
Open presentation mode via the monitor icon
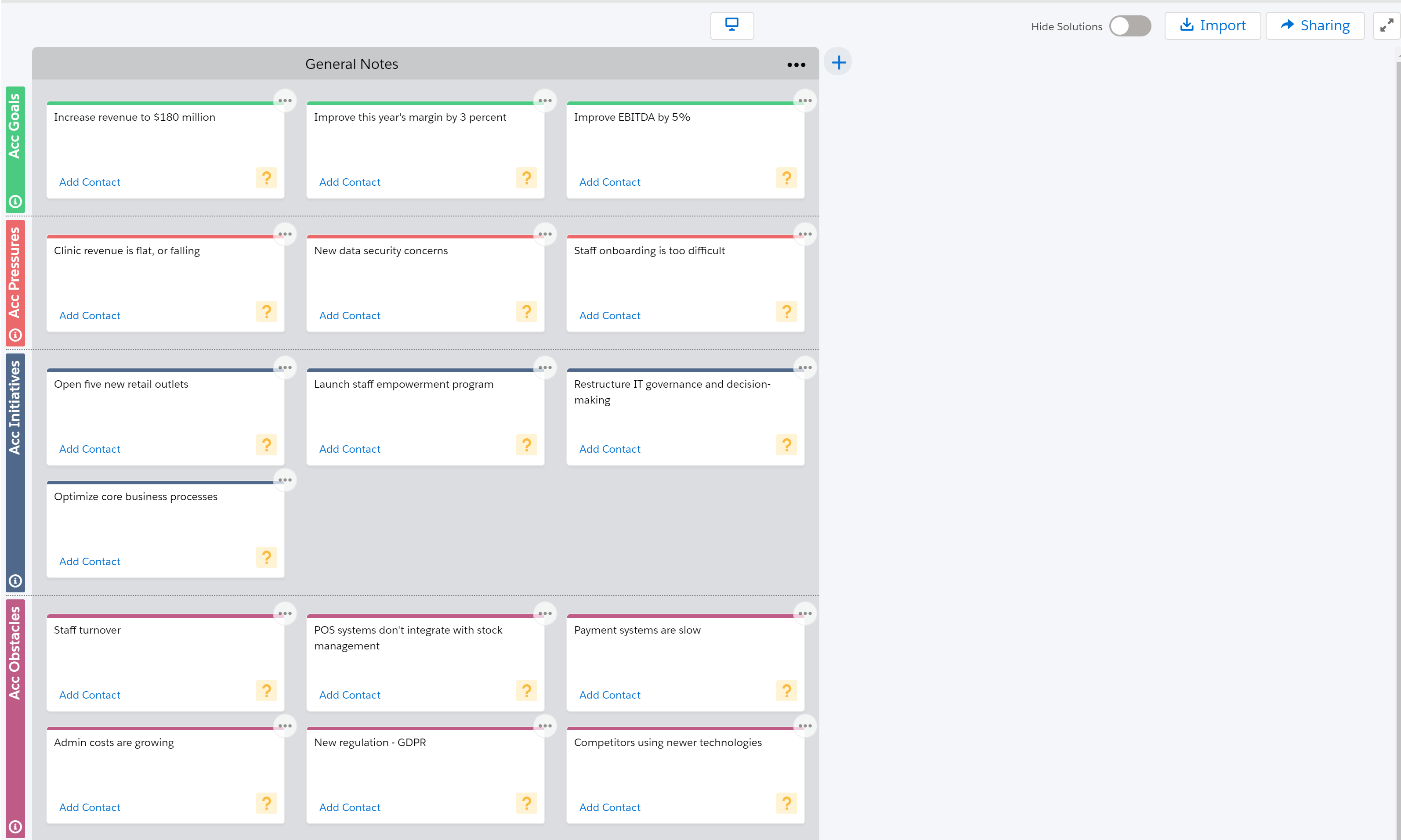(x=731, y=25)
